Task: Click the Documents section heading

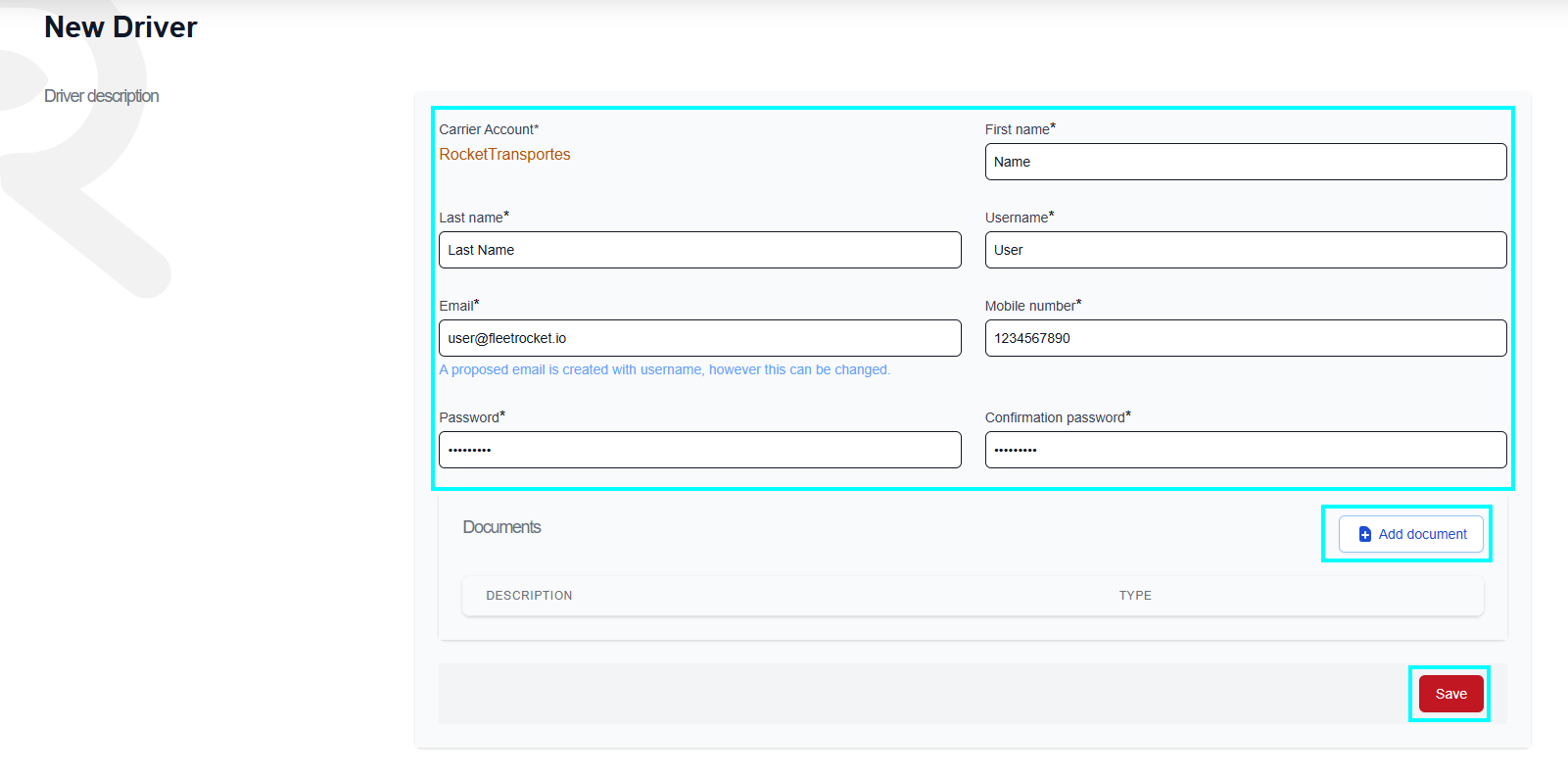Action: pos(501,527)
